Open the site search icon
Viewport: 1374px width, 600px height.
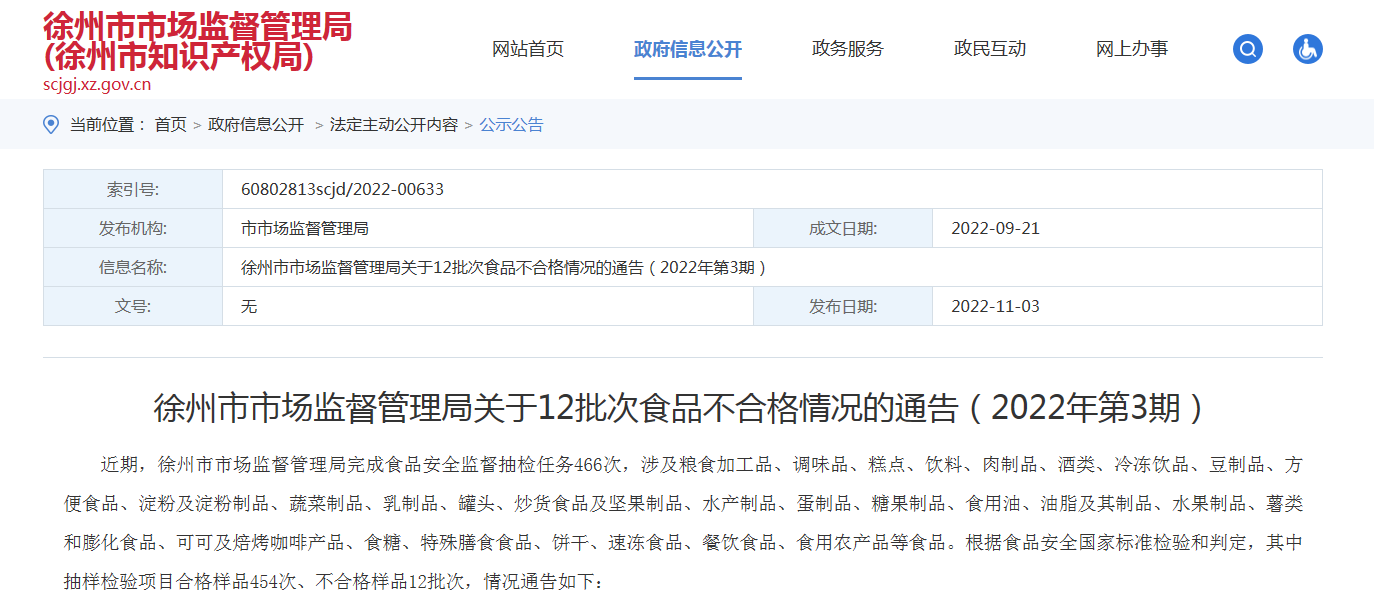(1248, 49)
